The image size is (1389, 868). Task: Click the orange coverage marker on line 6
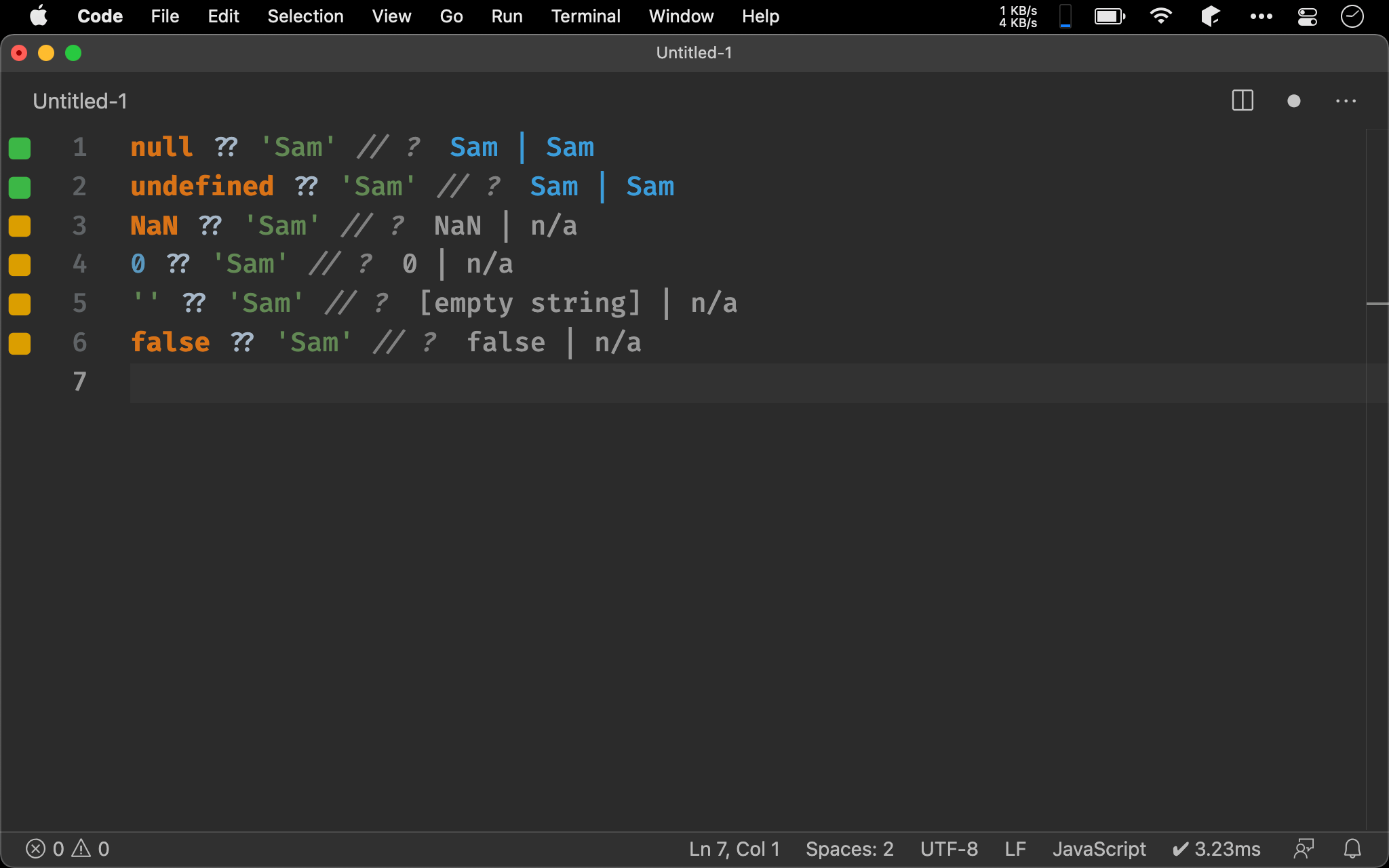pyautogui.click(x=20, y=343)
